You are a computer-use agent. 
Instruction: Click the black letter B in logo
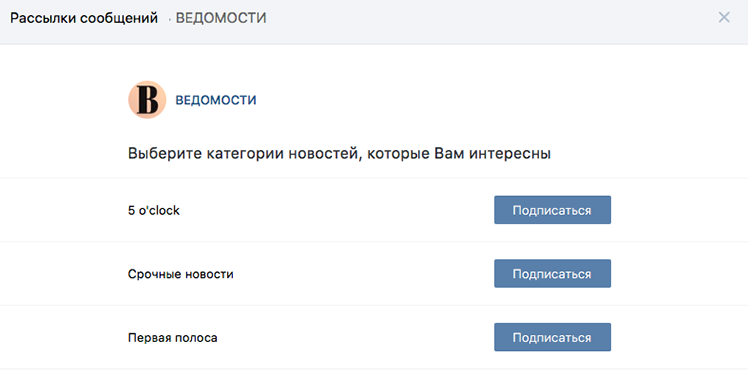(x=147, y=100)
